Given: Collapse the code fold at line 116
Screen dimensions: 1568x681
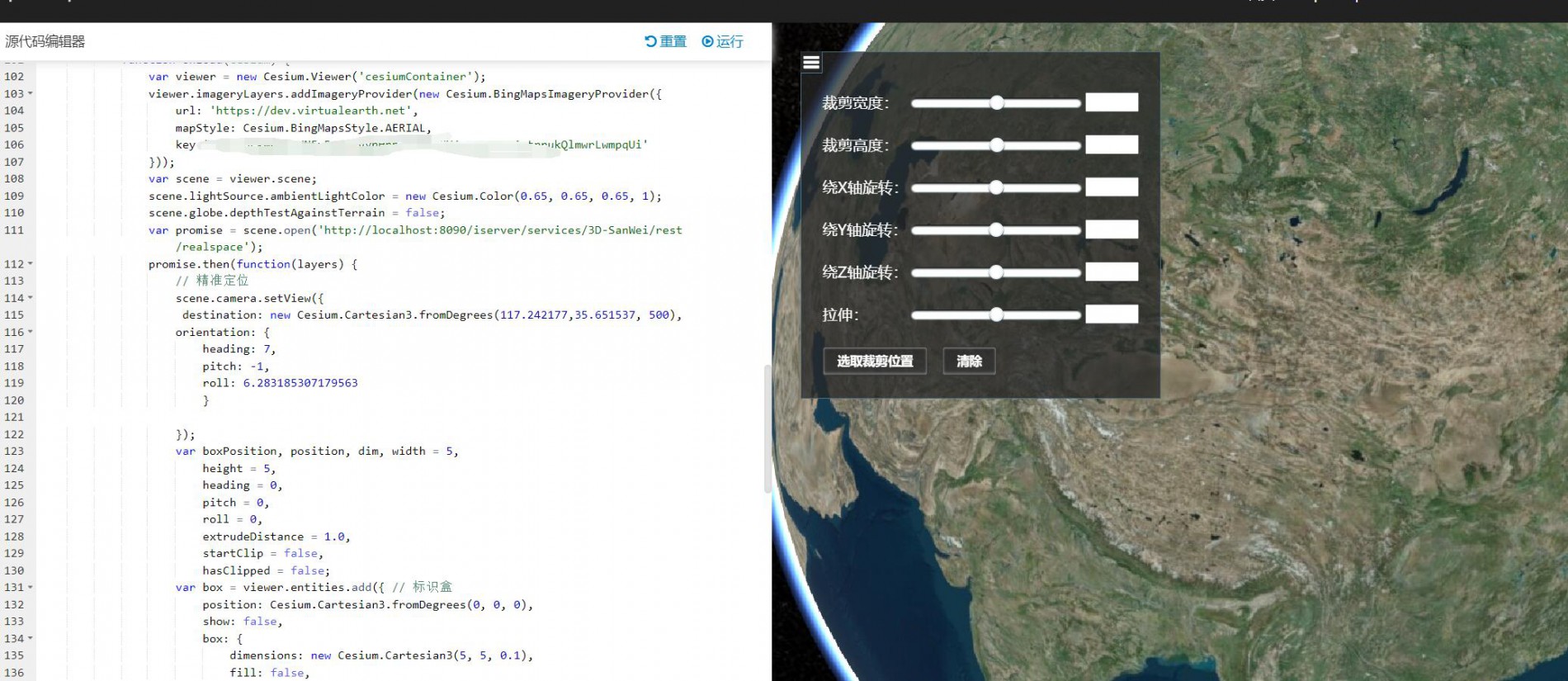Looking at the screenshot, I should [x=31, y=332].
